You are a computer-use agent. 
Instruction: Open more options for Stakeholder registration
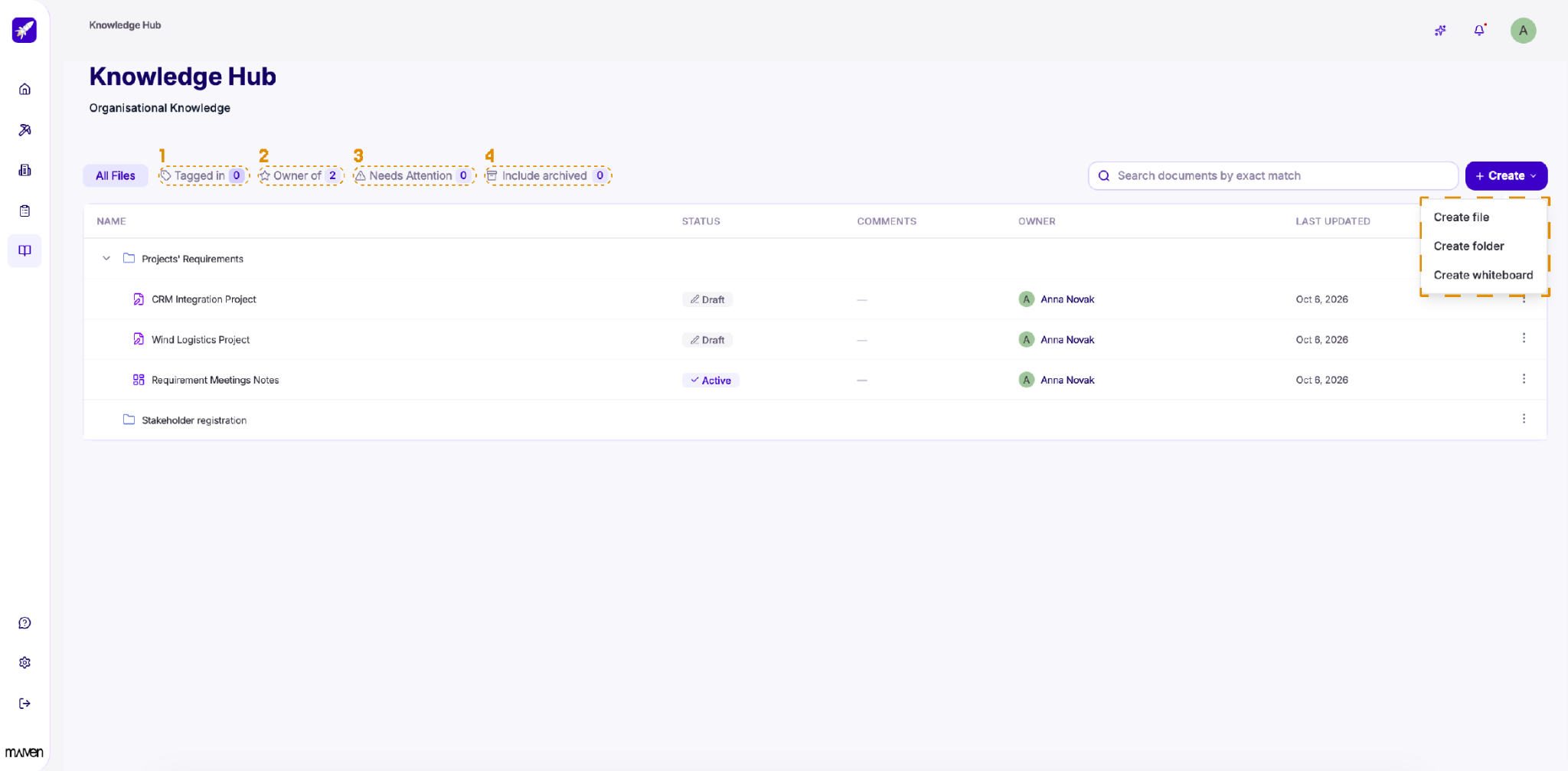1524,419
